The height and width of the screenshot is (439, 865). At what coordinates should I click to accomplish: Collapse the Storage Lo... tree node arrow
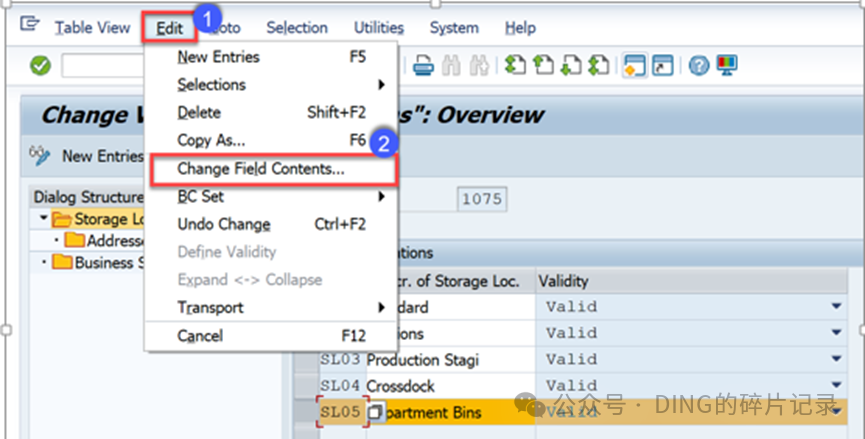pos(43,218)
